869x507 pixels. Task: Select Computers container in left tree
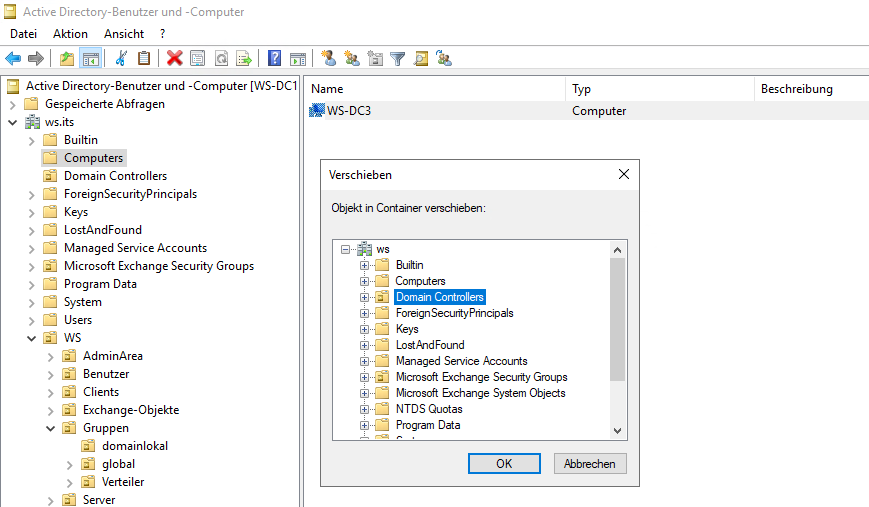(x=93, y=158)
